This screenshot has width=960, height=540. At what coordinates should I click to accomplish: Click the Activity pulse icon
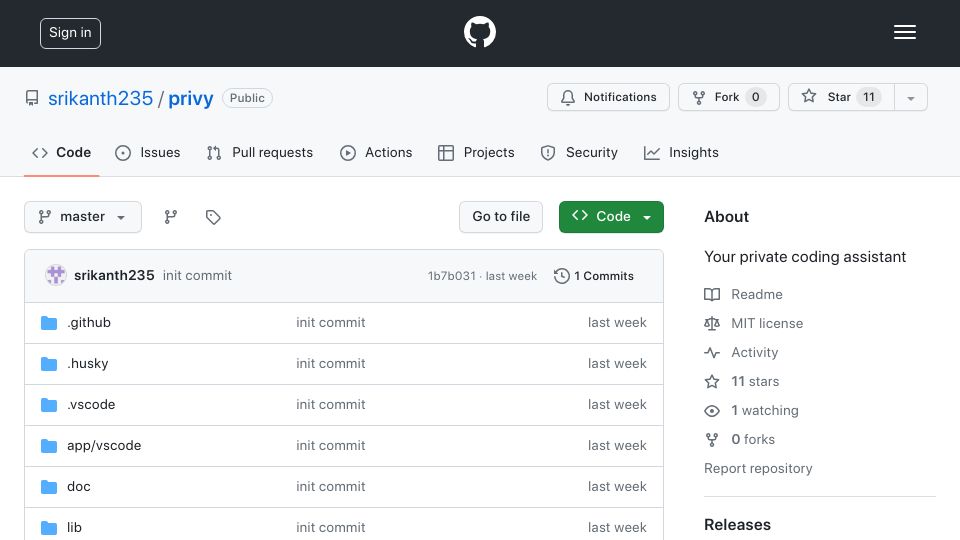712,353
